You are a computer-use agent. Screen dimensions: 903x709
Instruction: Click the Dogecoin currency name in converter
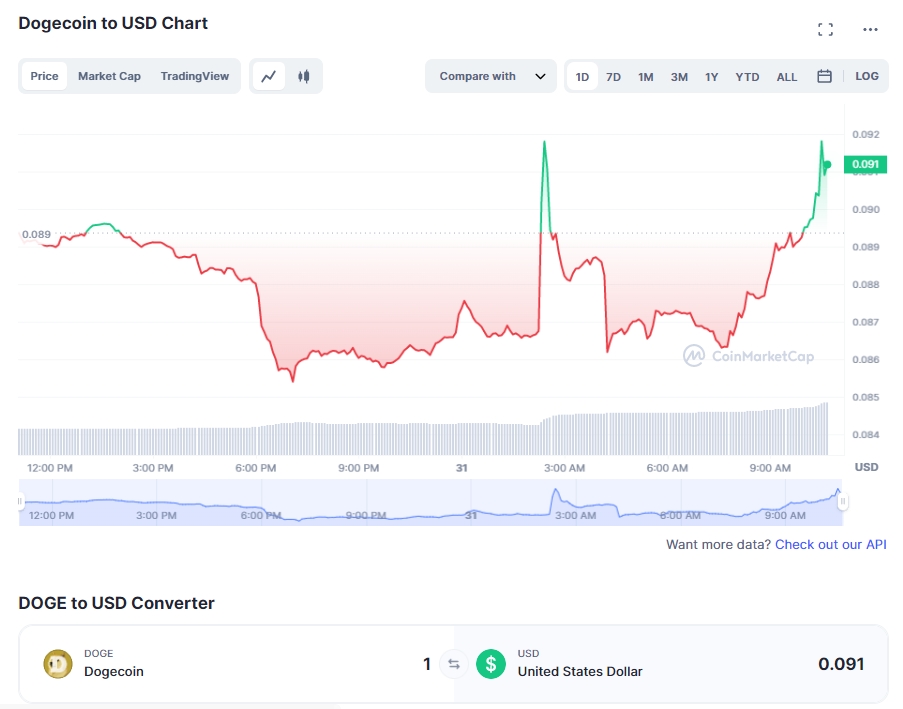tap(113, 672)
